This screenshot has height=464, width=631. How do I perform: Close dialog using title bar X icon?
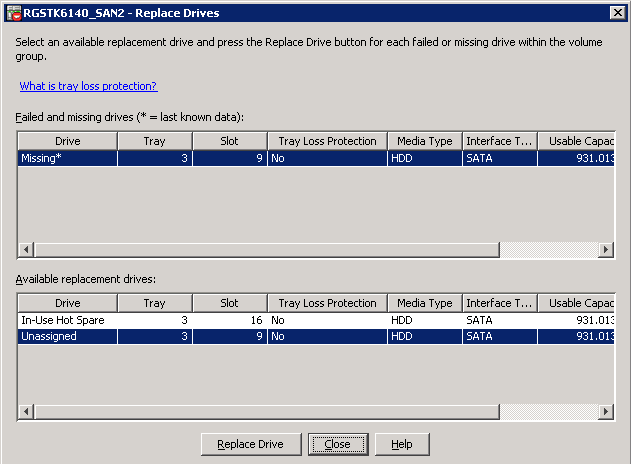point(618,13)
